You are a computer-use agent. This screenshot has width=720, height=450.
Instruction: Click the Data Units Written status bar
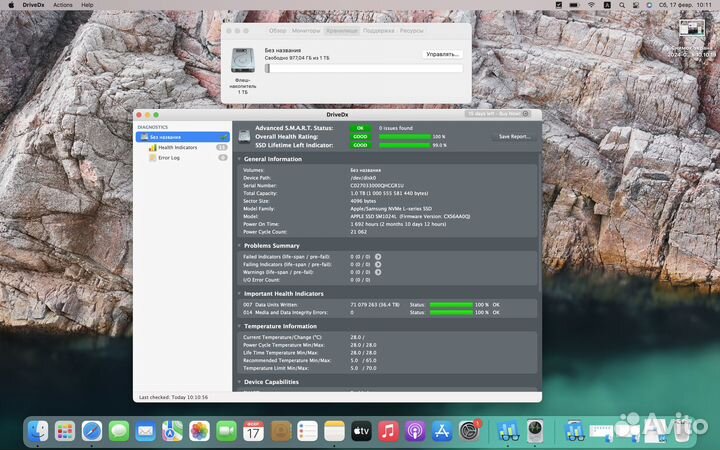(451, 304)
